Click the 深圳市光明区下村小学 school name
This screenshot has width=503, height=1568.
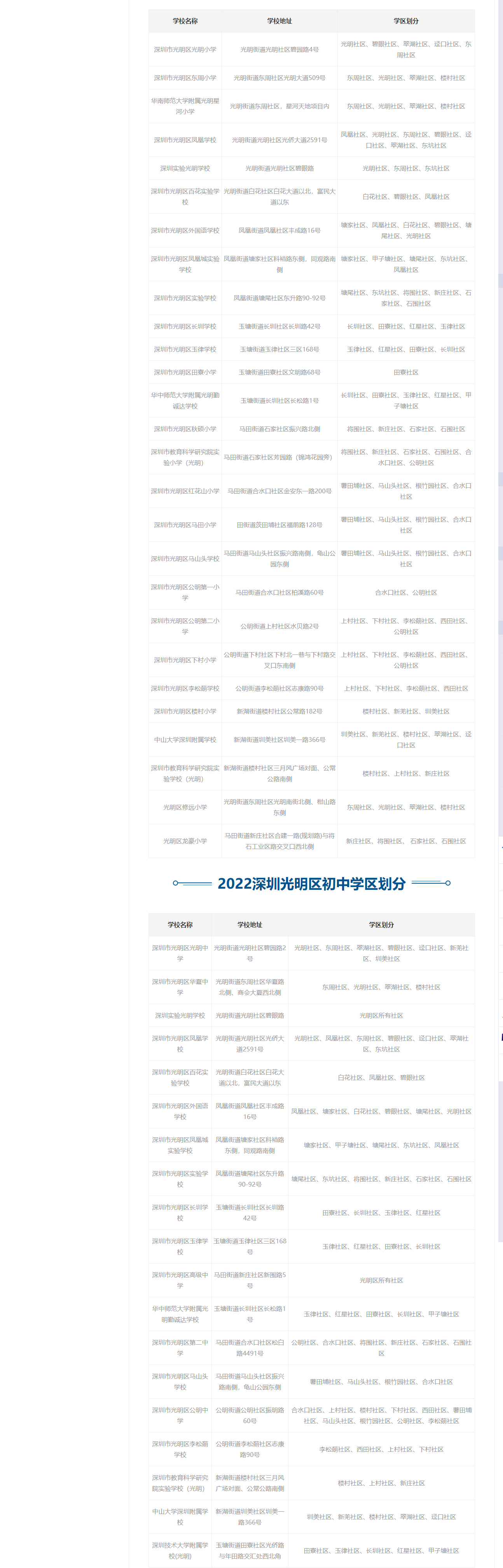click(185, 660)
